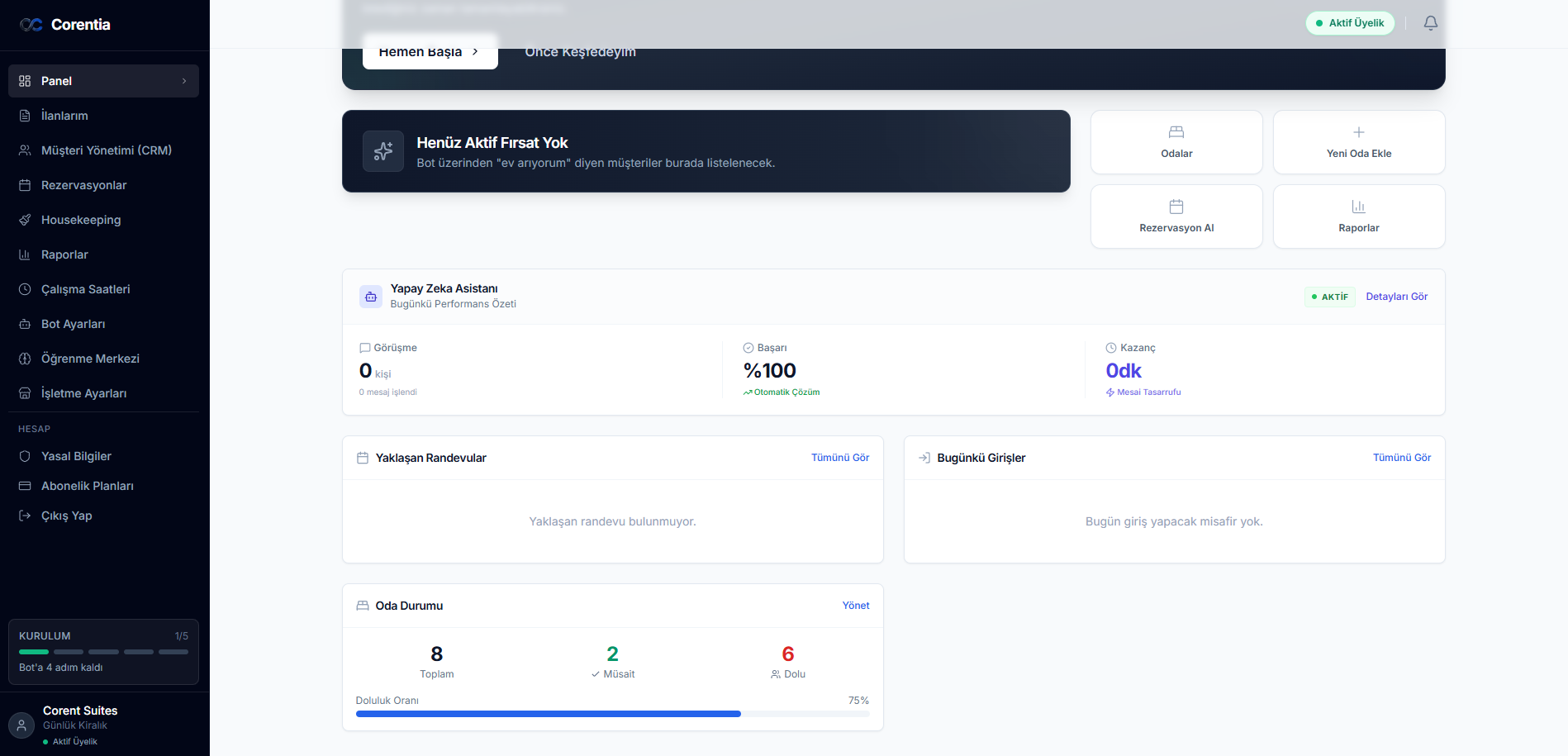
Task: Click Detayları Gör link
Action: coord(1396,297)
